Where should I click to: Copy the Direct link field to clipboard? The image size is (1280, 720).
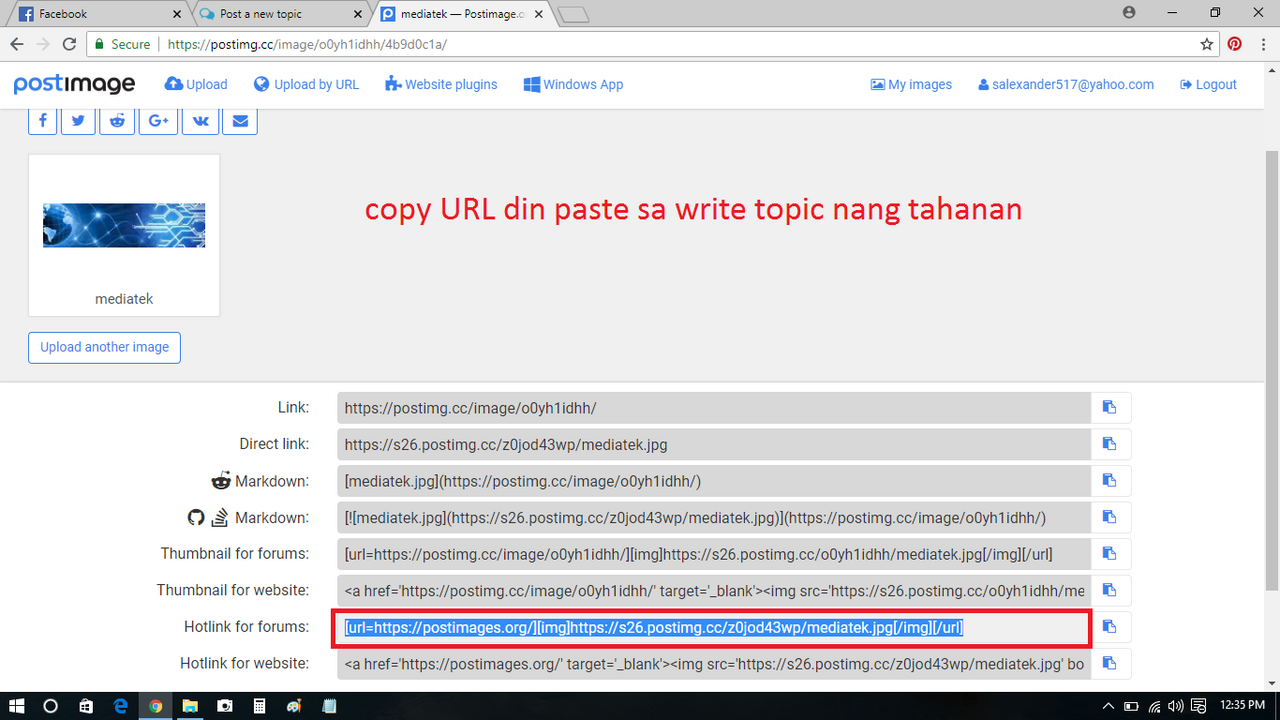[x=1110, y=444]
